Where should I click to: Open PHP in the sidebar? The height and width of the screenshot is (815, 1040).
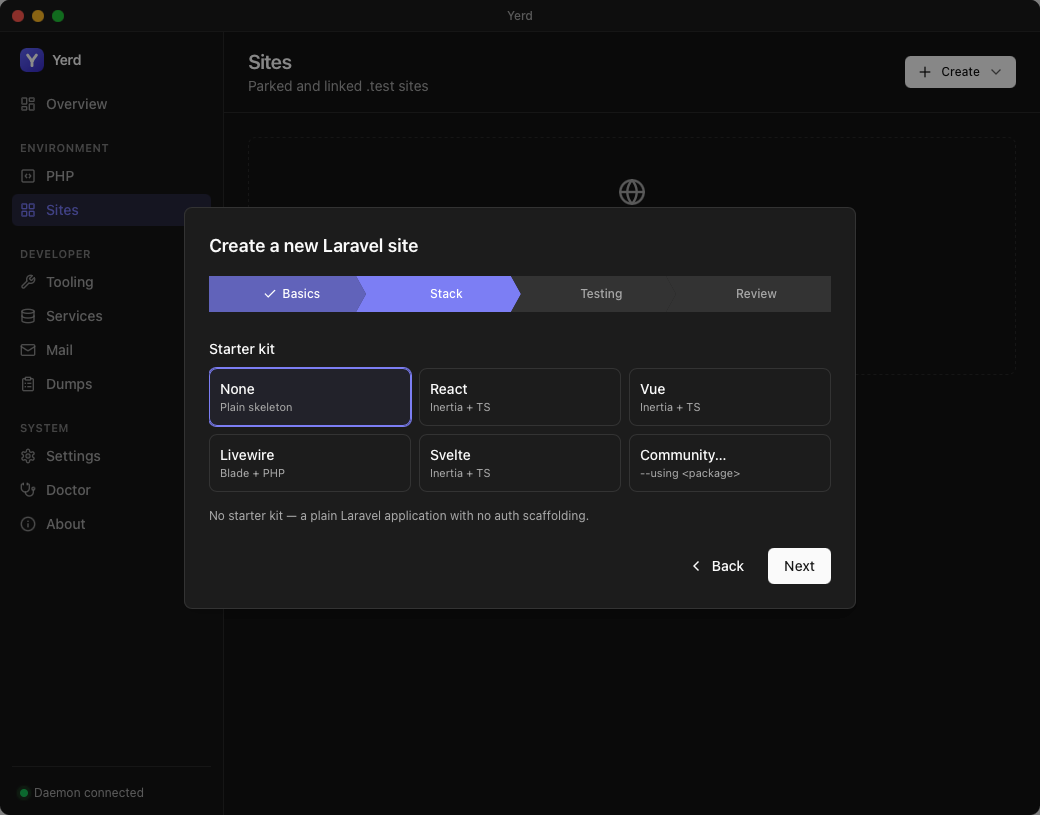click(x=111, y=176)
